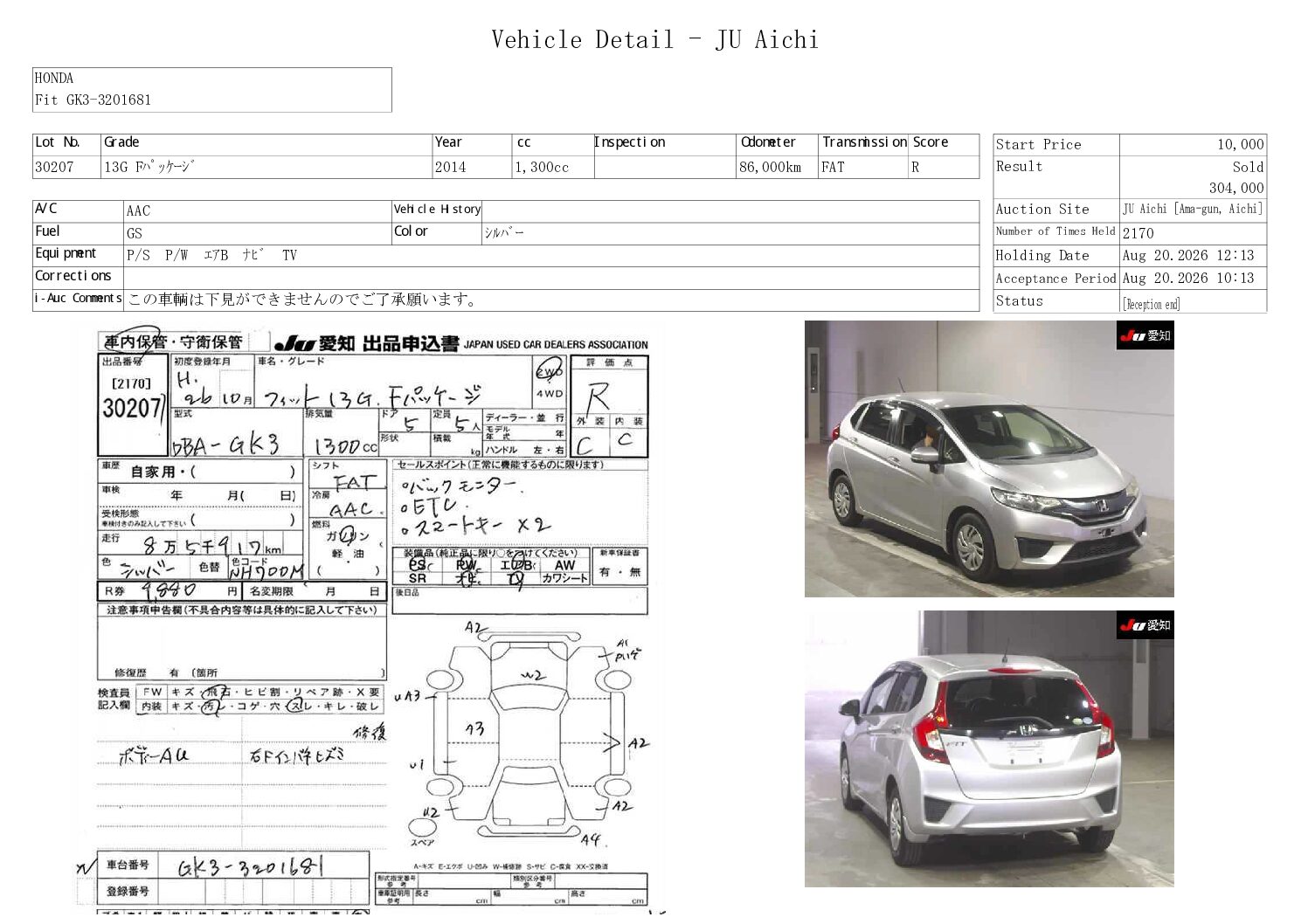Click the 'Odometer' column header
Image resolution: width=1308 pixels, height=924 pixels.
point(768,142)
